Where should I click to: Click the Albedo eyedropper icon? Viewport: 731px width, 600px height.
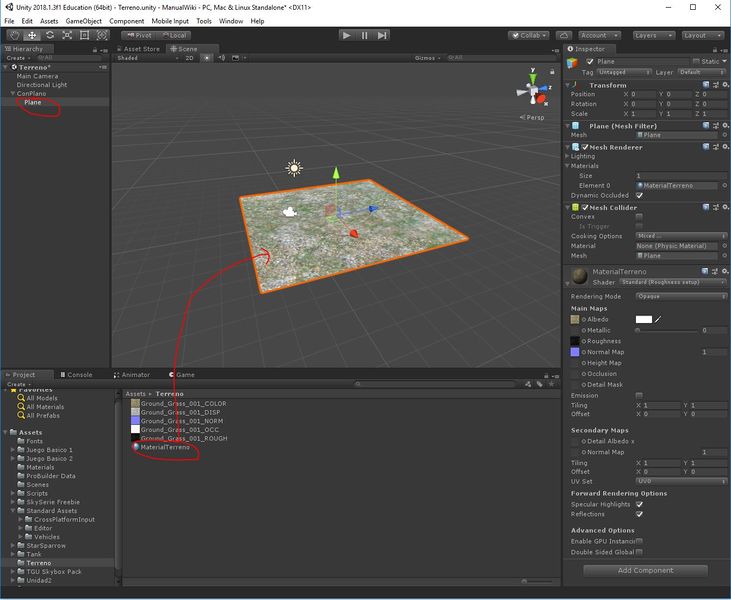tap(658, 319)
